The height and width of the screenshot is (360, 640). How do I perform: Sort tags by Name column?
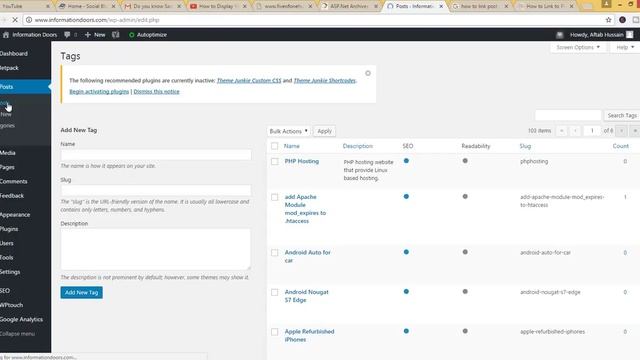point(291,146)
